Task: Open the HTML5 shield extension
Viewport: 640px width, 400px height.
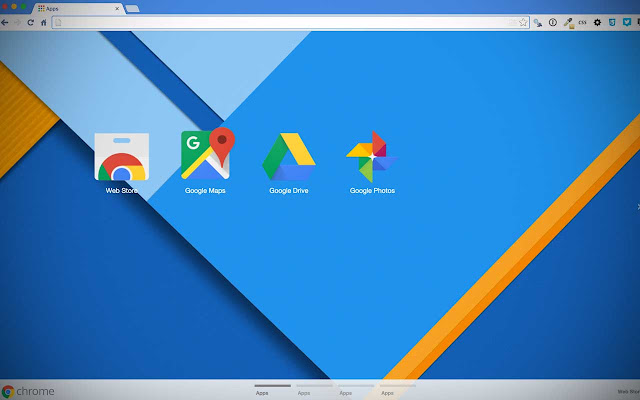Action: point(612,22)
